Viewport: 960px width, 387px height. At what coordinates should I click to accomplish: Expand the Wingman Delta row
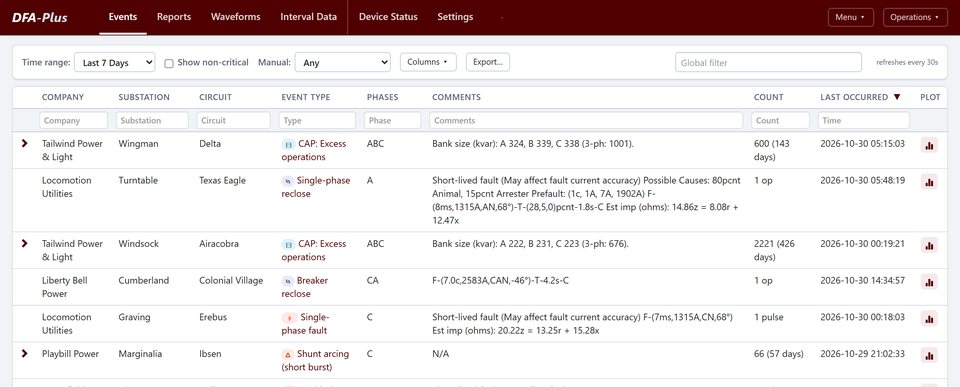[x=24, y=143]
